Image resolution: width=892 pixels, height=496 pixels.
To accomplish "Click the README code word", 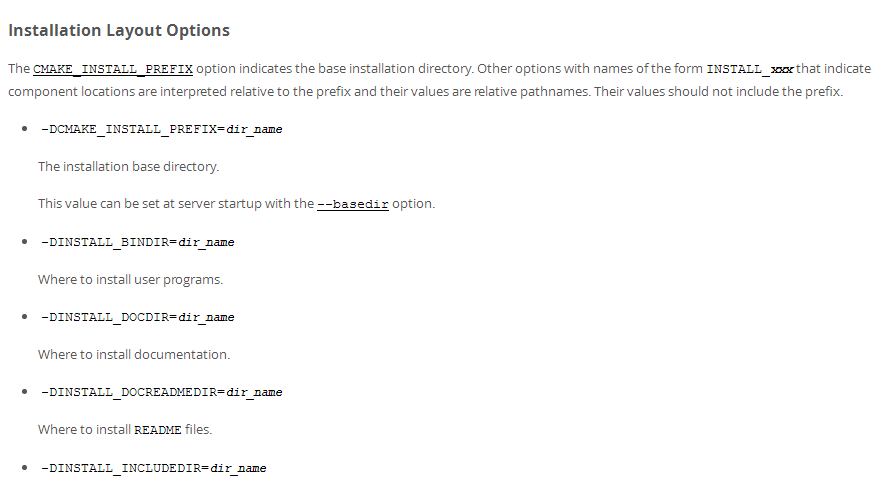I will 158,430.
